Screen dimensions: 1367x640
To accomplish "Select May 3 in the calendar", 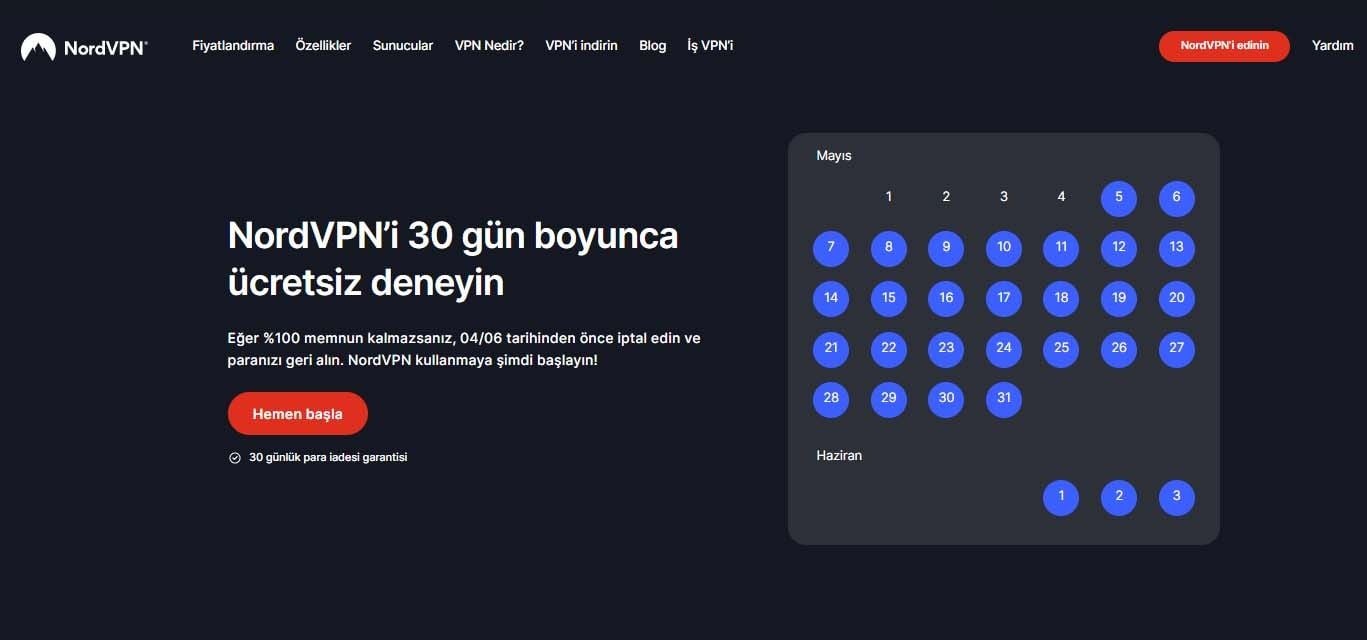I will click(1004, 197).
